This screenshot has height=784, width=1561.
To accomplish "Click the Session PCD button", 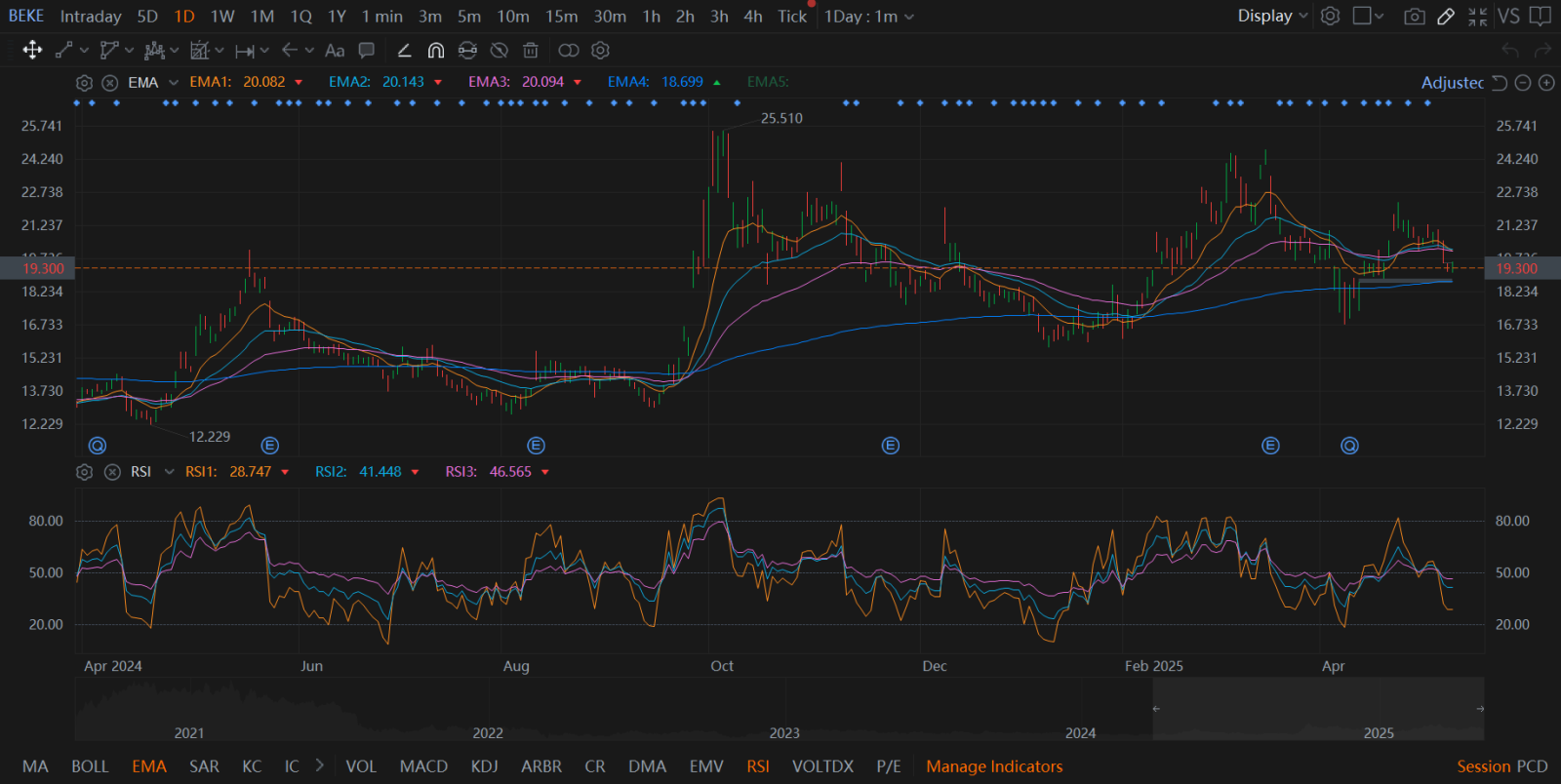I will [x=1502, y=766].
